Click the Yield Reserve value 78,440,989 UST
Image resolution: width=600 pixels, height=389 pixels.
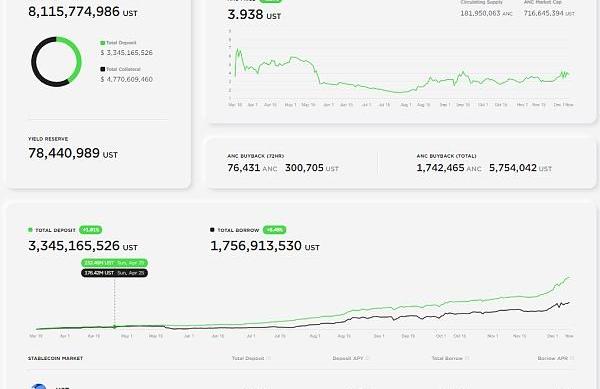point(73,153)
